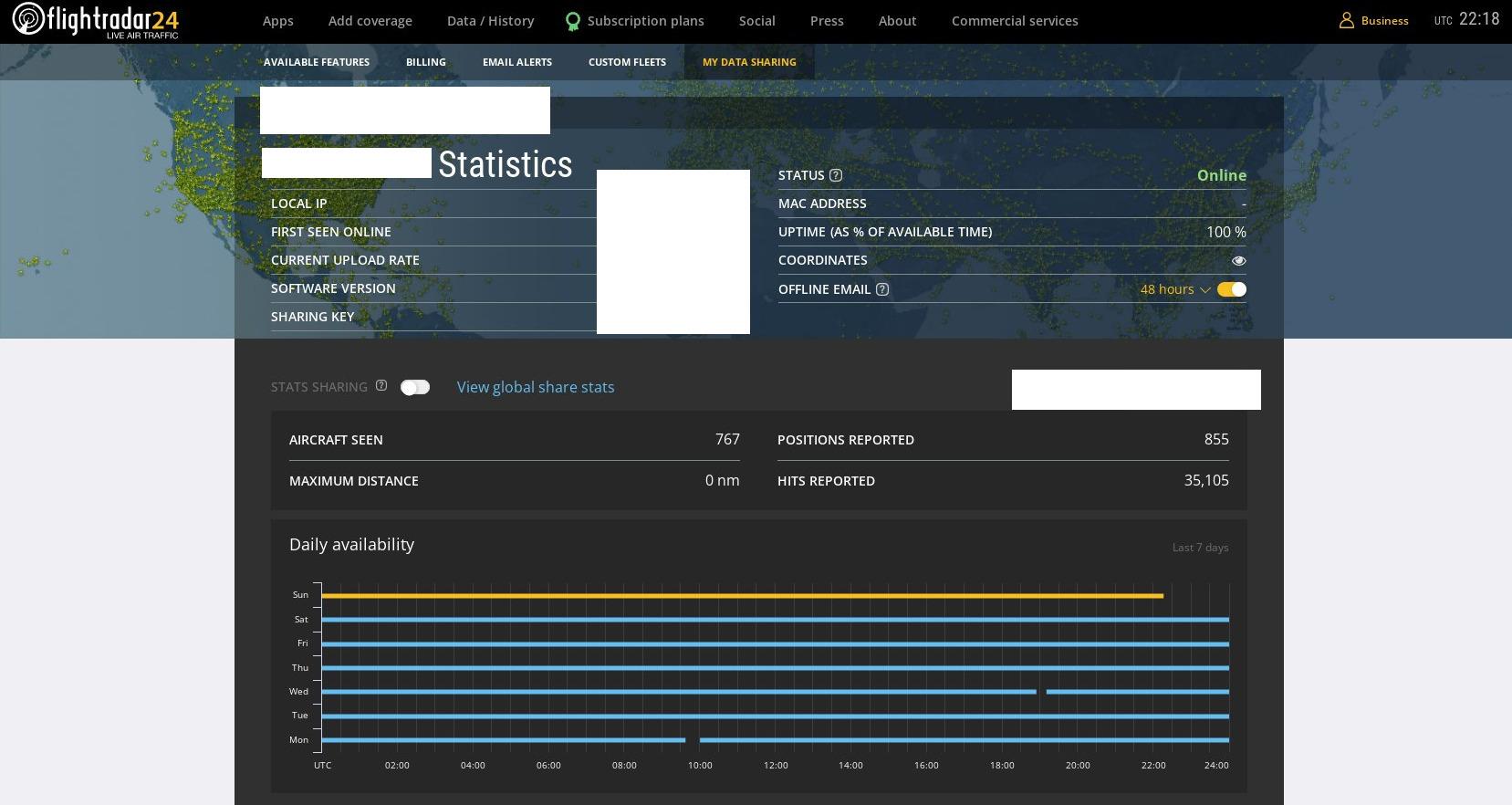Open the Apps menu
1512x805 pixels.
coord(278,21)
